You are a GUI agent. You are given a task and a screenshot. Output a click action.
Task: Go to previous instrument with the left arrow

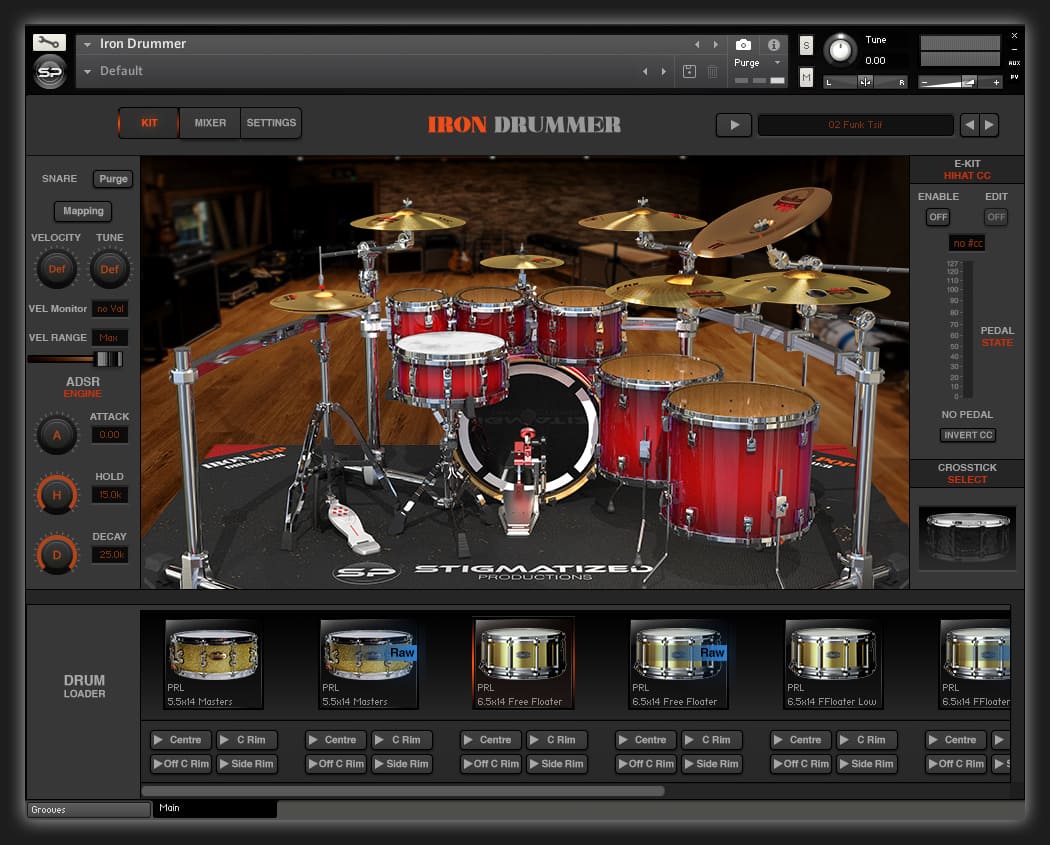click(697, 45)
